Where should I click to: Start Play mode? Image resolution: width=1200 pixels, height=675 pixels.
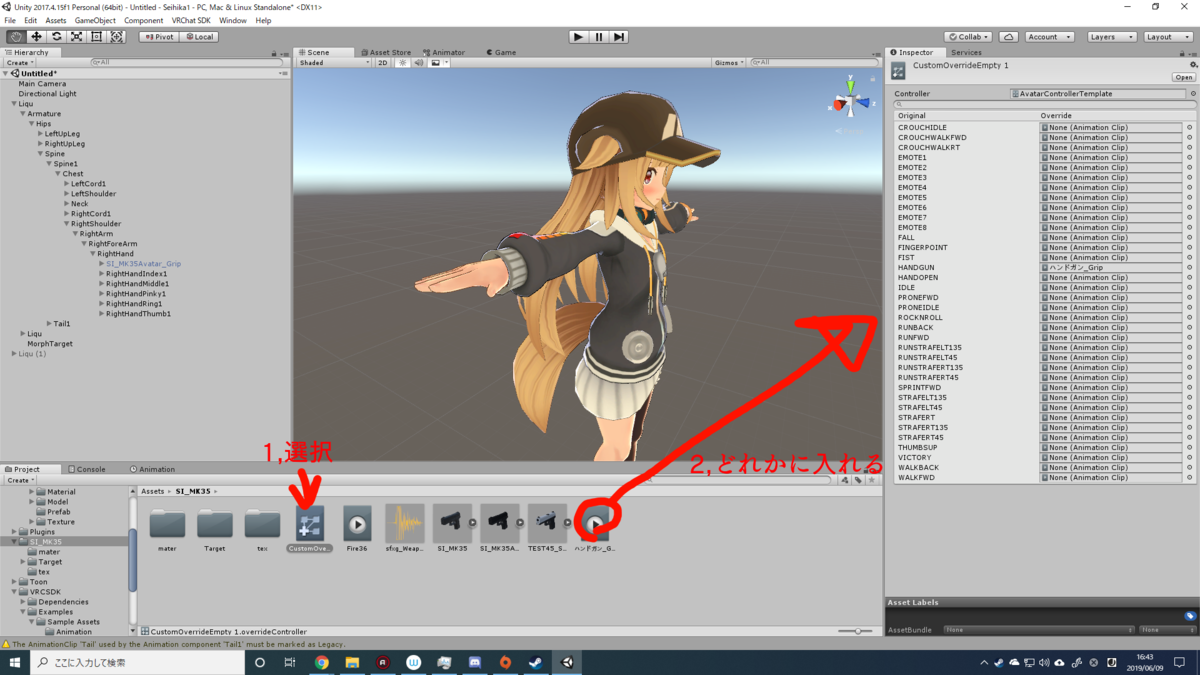(x=578, y=37)
